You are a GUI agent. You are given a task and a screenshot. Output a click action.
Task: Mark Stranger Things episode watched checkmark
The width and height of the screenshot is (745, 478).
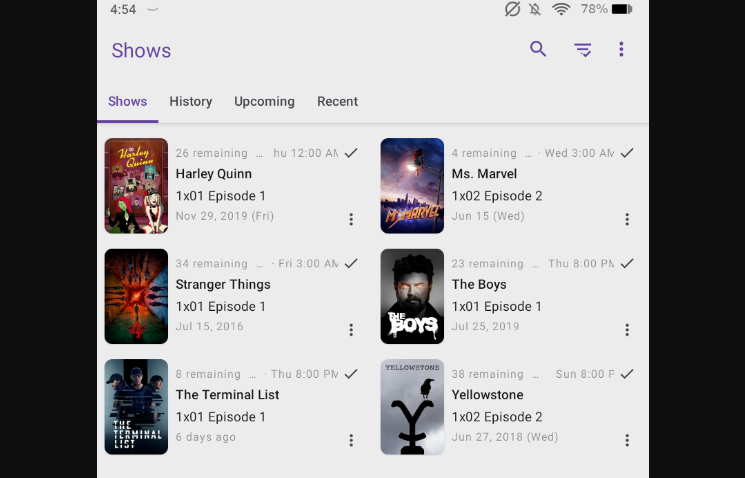pyautogui.click(x=351, y=263)
